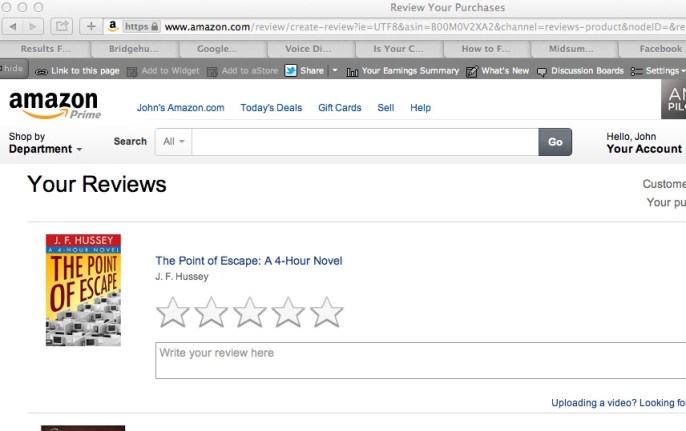The image size is (686, 431).
Task: Open the Uploading a video link
Action: point(618,403)
